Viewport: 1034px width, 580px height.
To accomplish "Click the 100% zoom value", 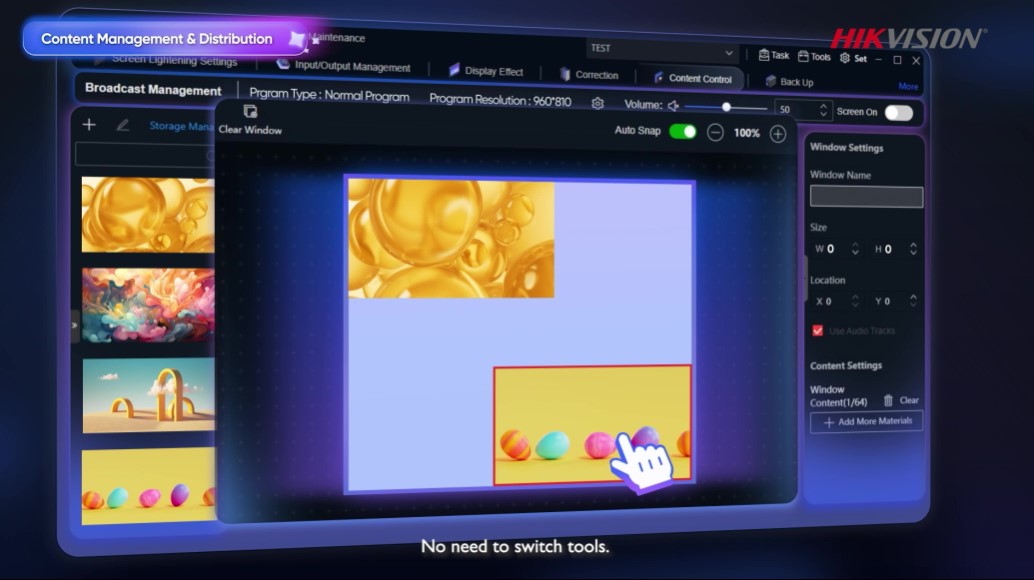I will pyautogui.click(x=746, y=133).
